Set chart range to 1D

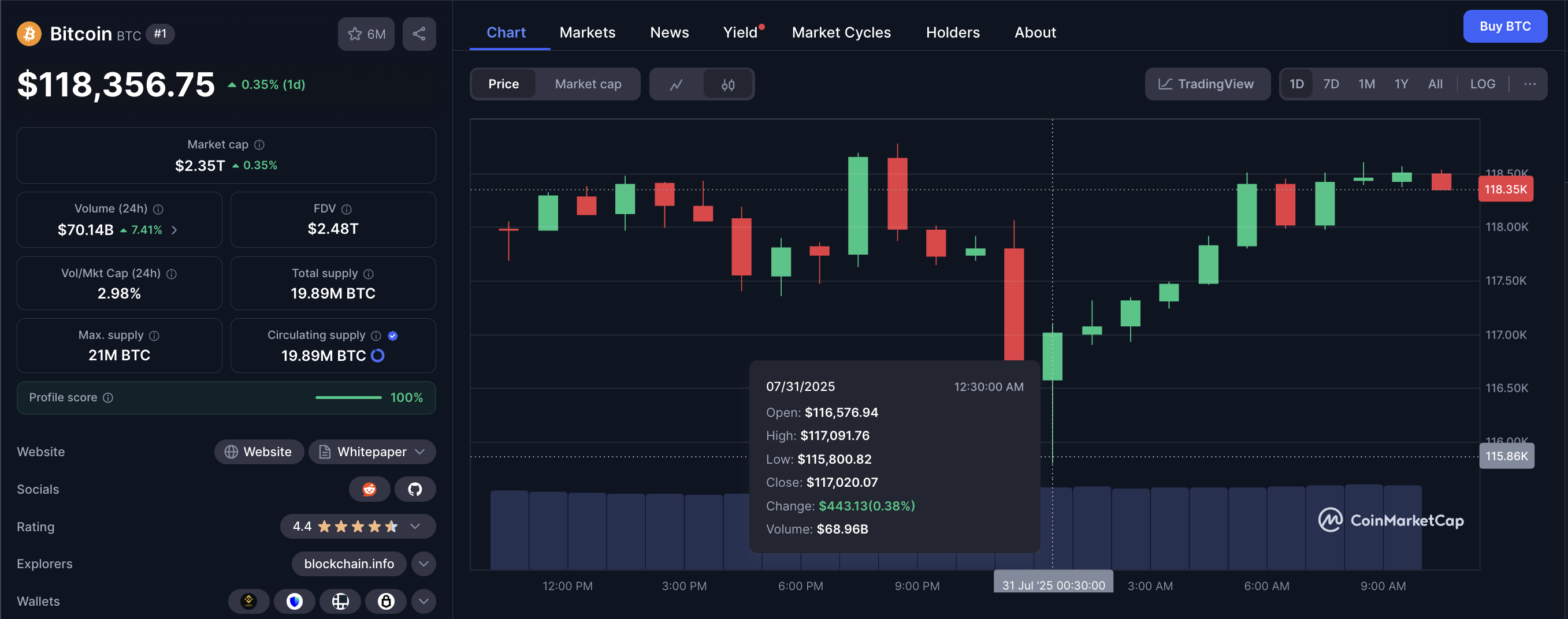pos(1296,84)
